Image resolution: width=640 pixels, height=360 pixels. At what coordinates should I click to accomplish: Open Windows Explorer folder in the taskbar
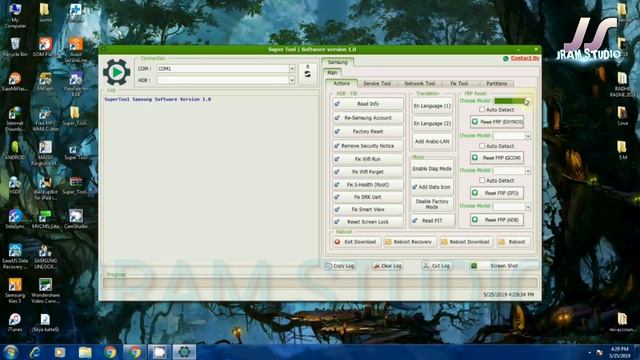85,352
